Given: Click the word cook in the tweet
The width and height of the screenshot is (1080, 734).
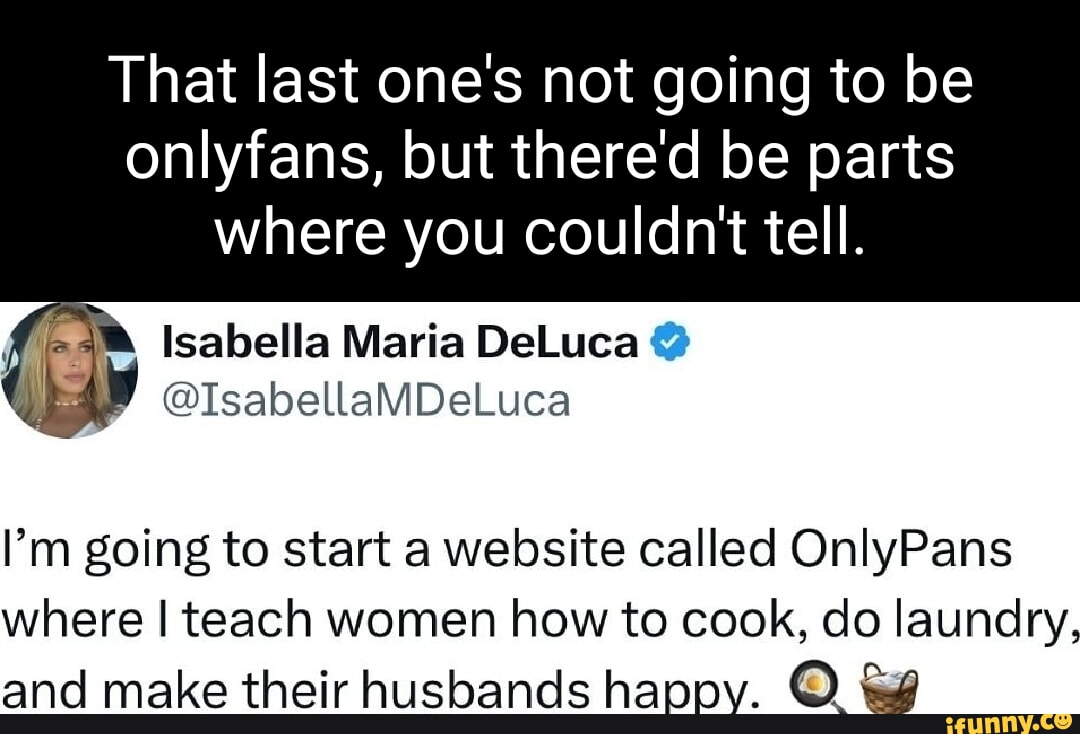Looking at the screenshot, I should [736, 621].
